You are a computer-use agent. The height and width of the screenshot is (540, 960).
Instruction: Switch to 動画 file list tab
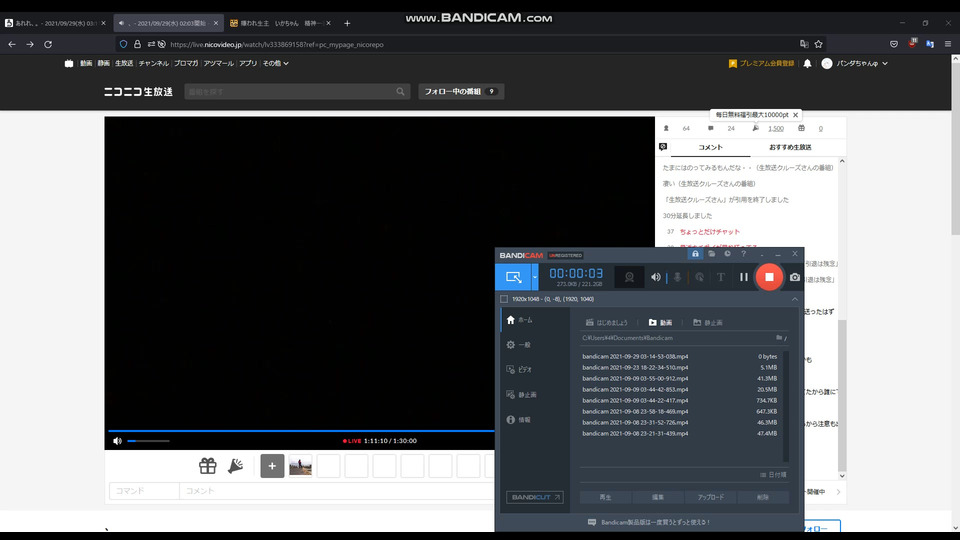pos(661,323)
